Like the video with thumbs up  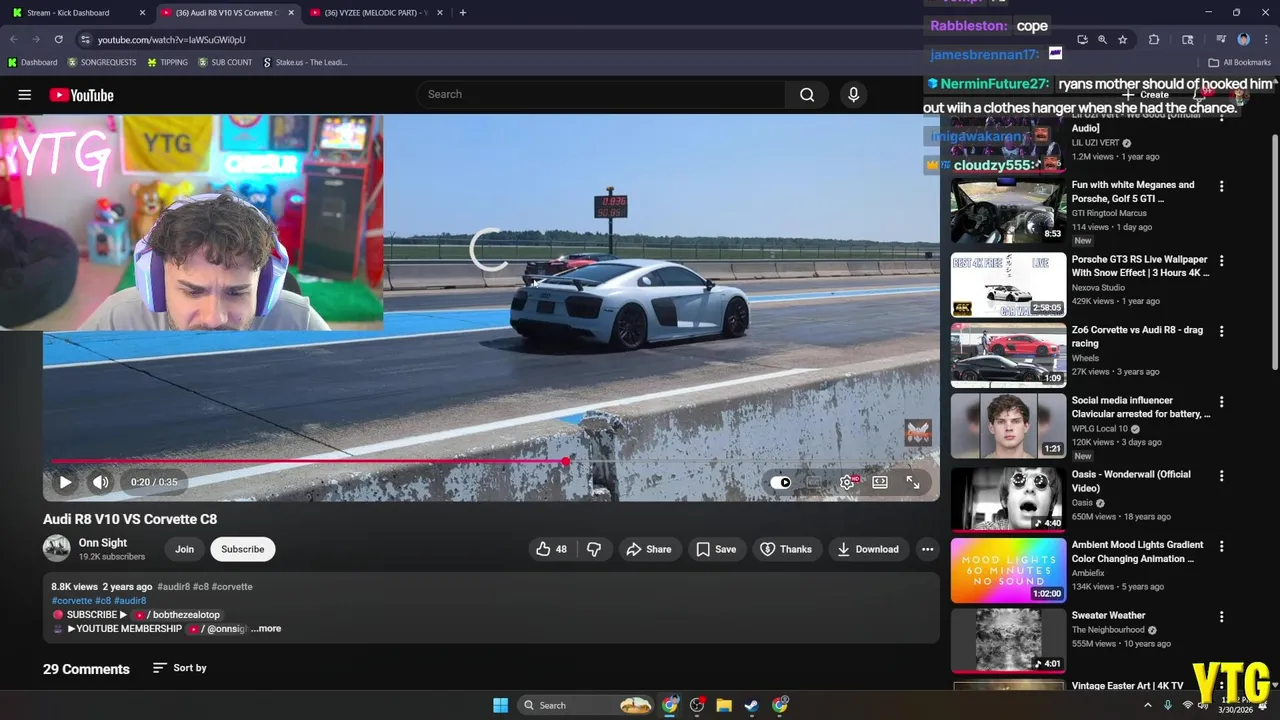pos(551,549)
